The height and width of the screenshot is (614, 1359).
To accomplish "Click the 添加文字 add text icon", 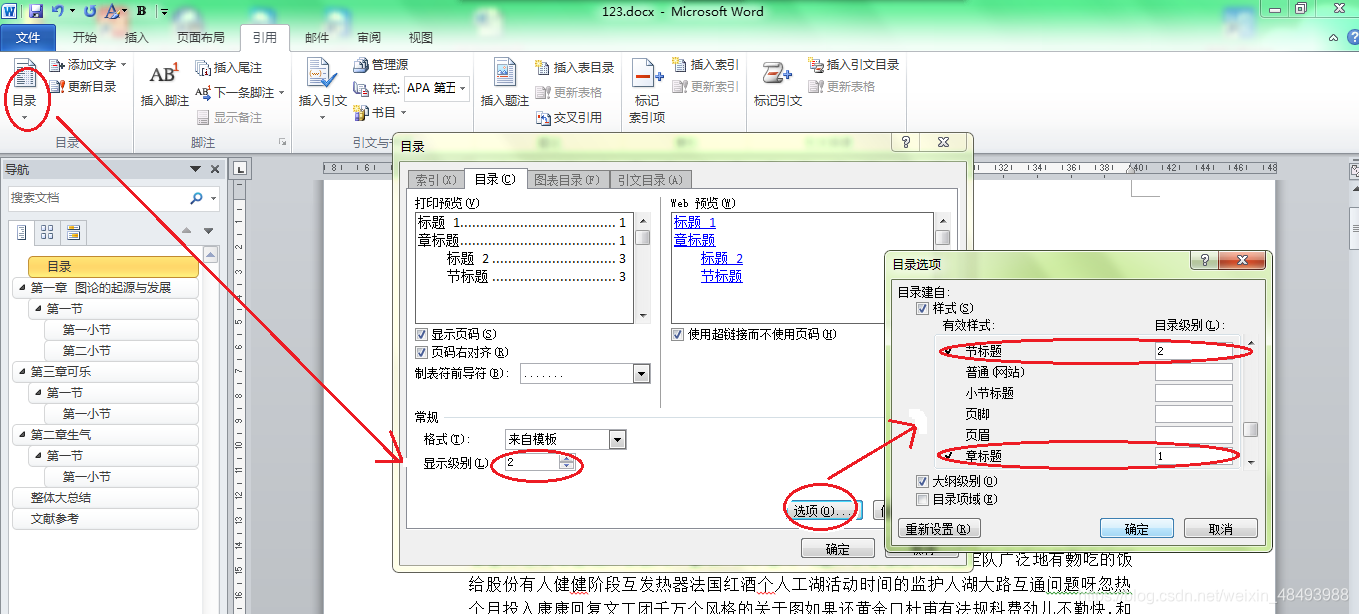I will pos(56,65).
